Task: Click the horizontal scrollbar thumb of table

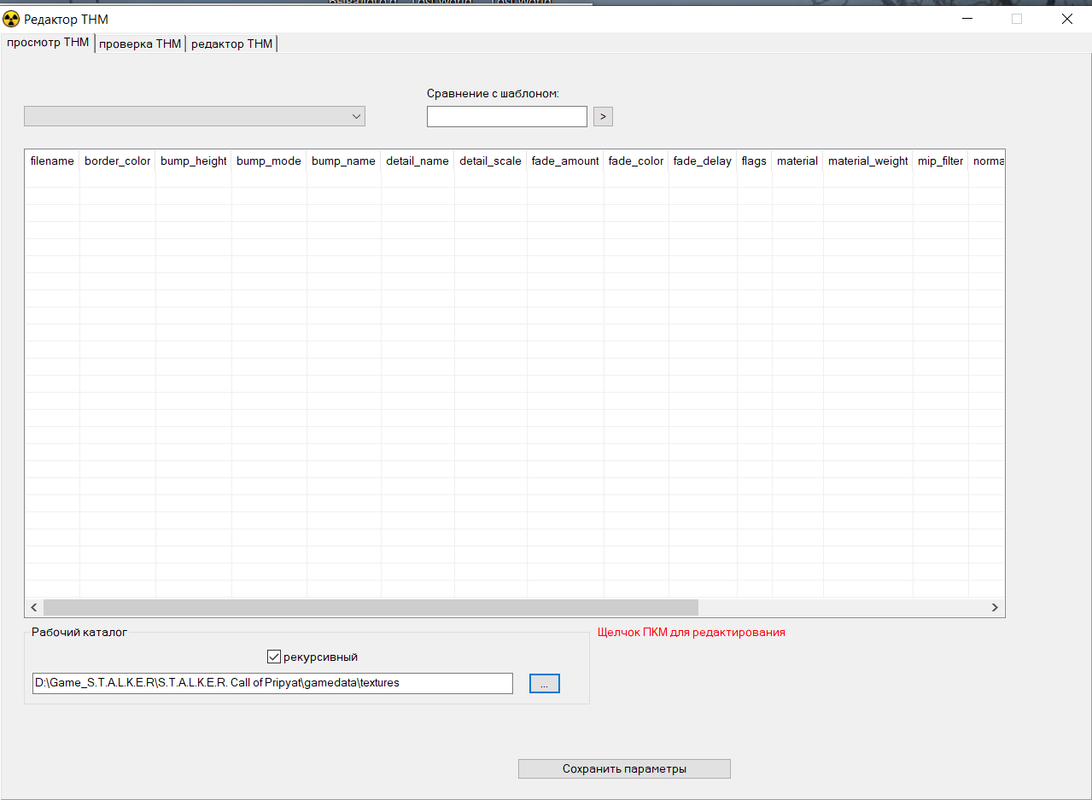Action: (370, 607)
